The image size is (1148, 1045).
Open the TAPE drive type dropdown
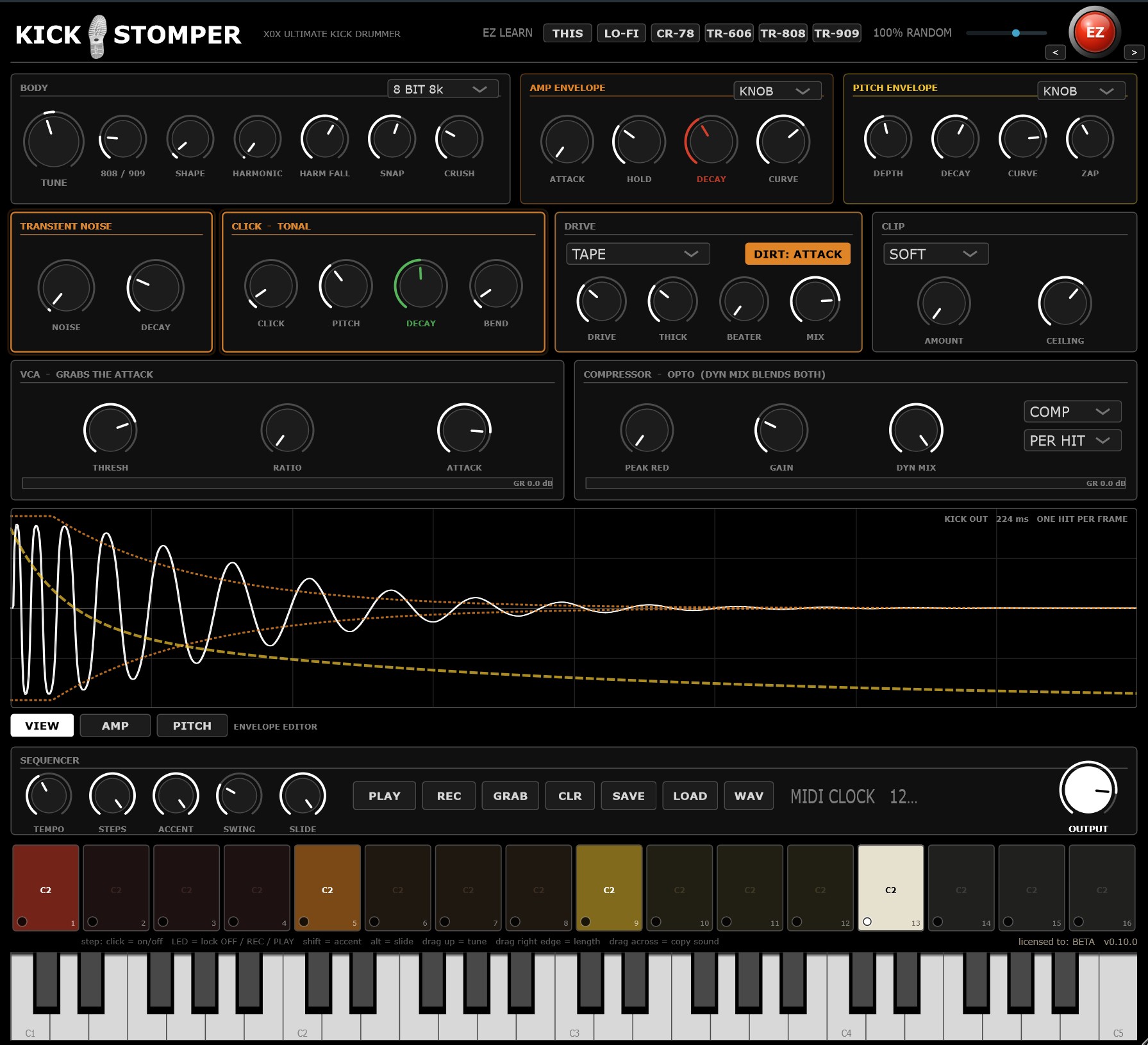click(638, 254)
